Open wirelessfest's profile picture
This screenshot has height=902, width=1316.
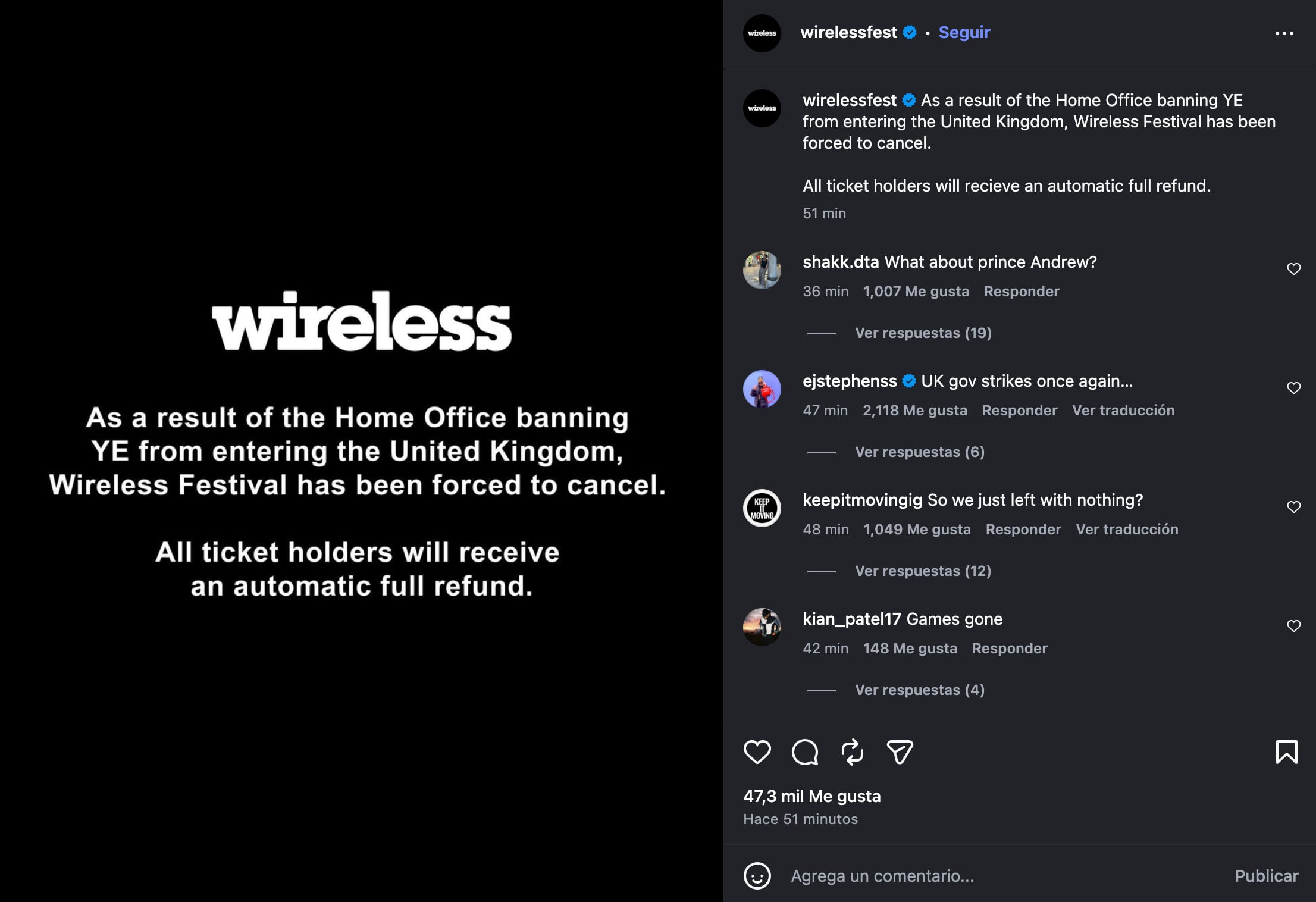(762, 33)
